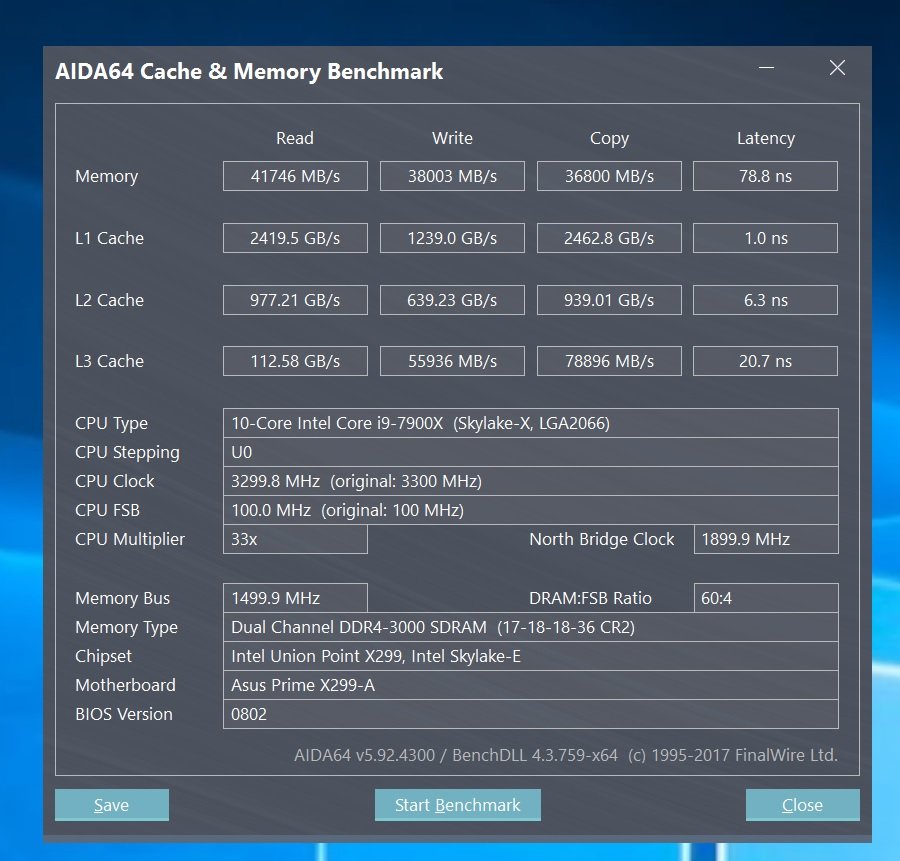Click Chipset field Intel Union Point X299
This screenshot has height=861, width=900.
pyautogui.click(x=530, y=656)
